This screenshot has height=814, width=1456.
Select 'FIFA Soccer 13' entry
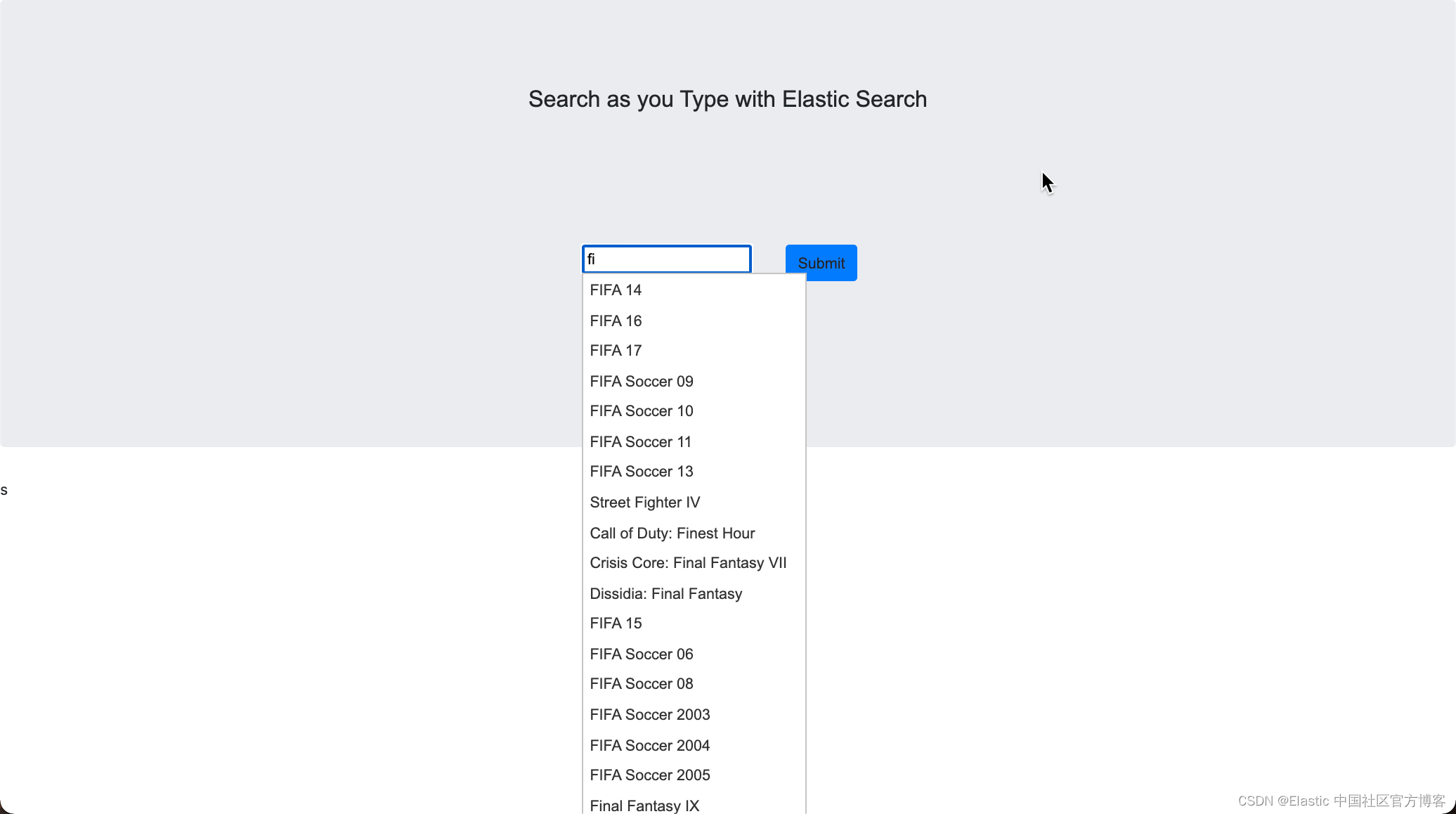point(641,472)
